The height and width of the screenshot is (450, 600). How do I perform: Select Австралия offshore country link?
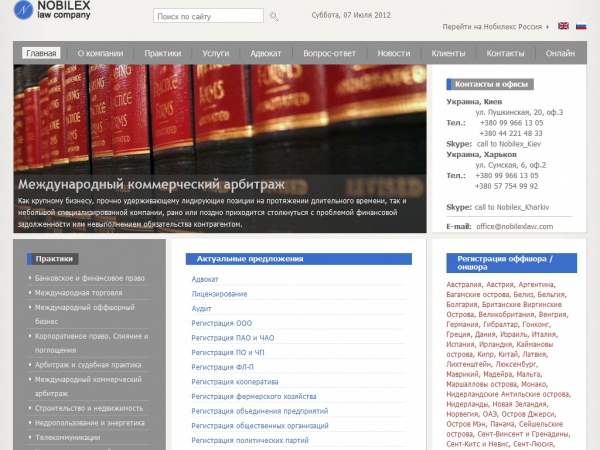(463, 285)
